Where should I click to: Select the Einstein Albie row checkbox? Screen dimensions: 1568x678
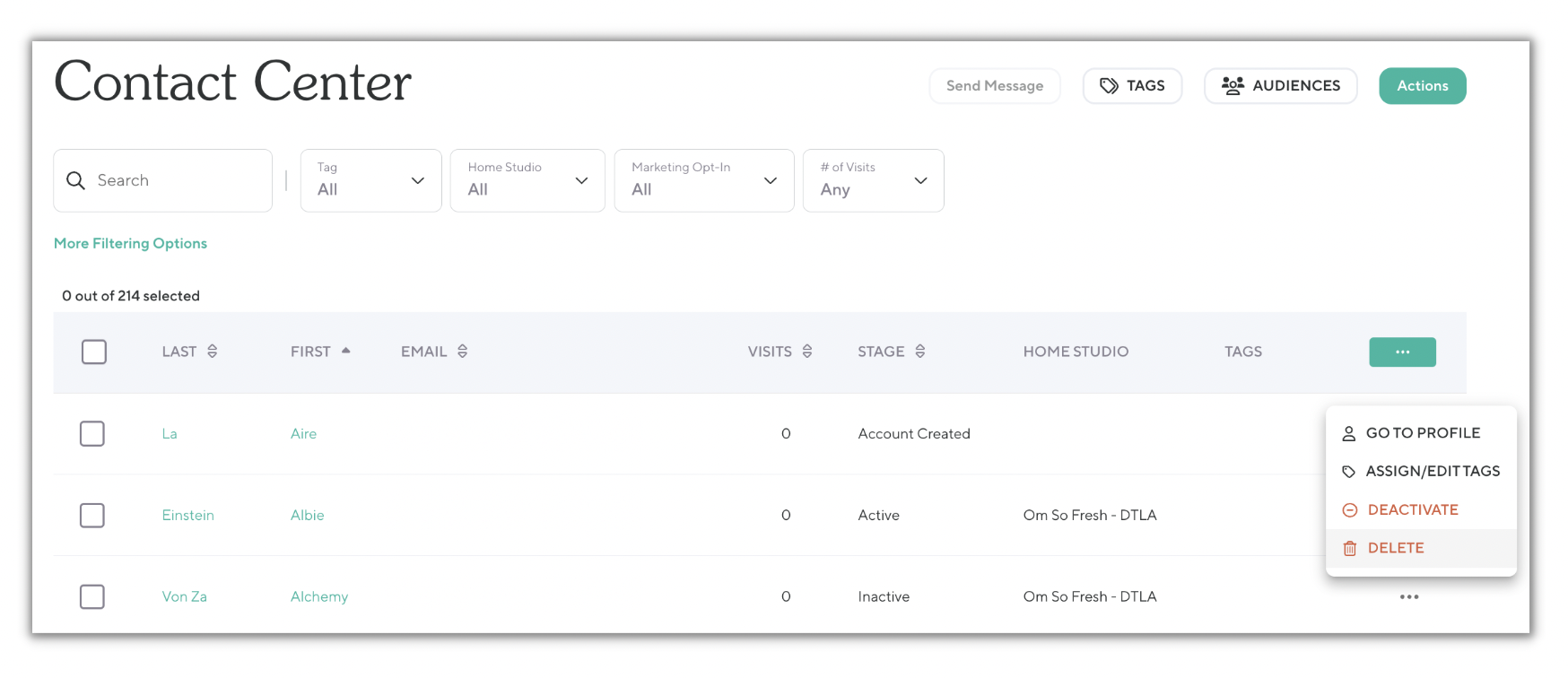(x=92, y=516)
